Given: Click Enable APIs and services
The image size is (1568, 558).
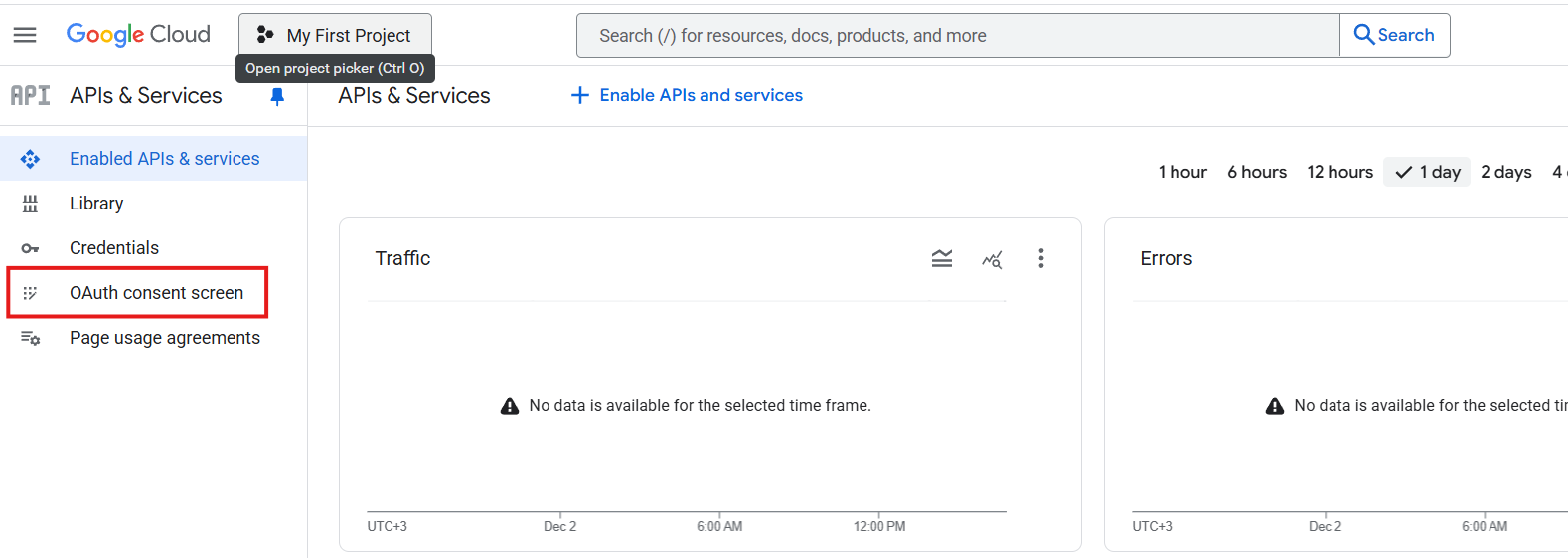Looking at the screenshot, I should coord(687,95).
